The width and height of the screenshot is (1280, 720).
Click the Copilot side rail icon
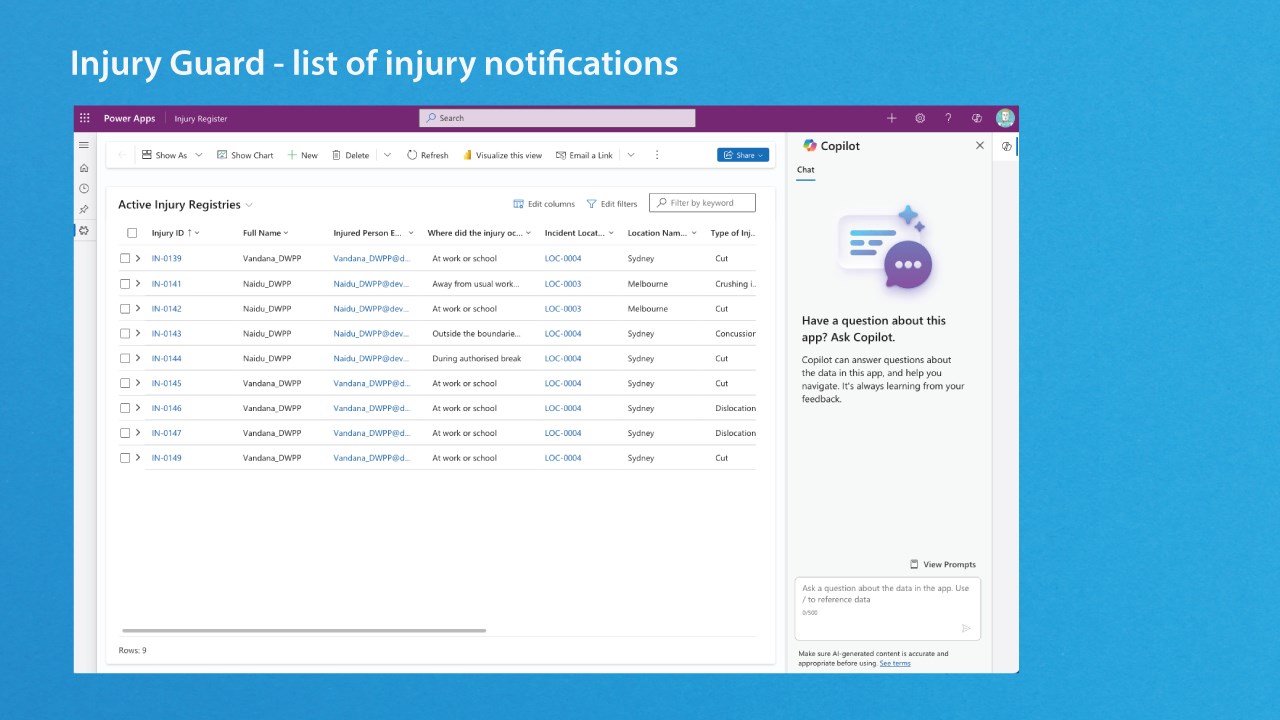pyautogui.click(x=1007, y=146)
